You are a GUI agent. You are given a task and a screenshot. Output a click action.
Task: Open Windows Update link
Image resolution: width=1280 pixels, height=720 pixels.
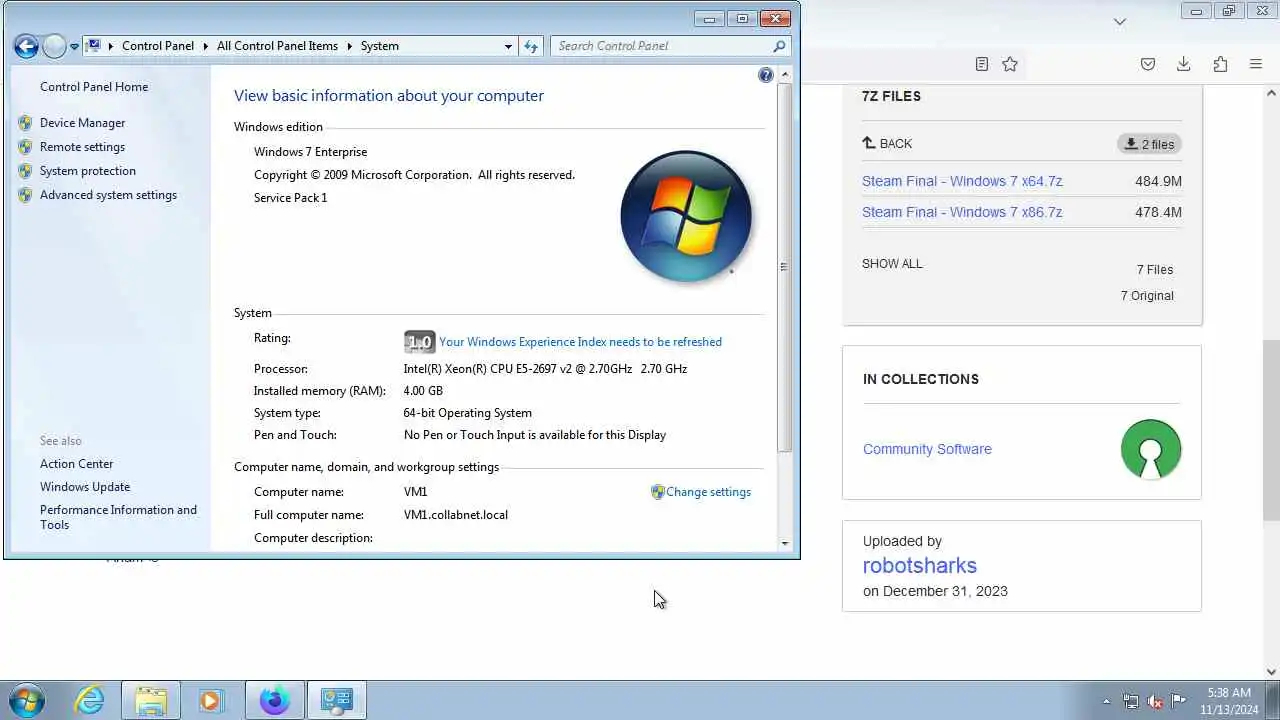point(85,487)
